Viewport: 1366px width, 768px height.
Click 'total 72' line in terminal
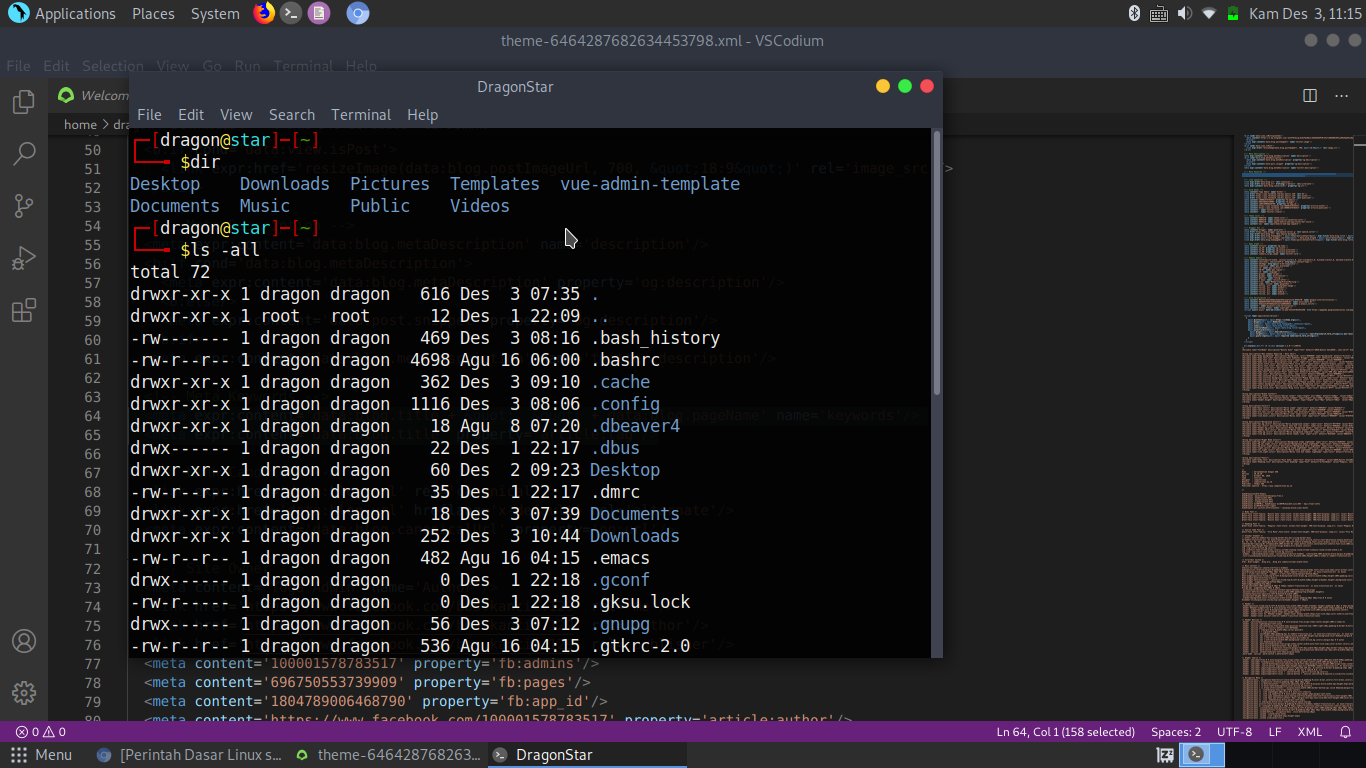coord(170,272)
